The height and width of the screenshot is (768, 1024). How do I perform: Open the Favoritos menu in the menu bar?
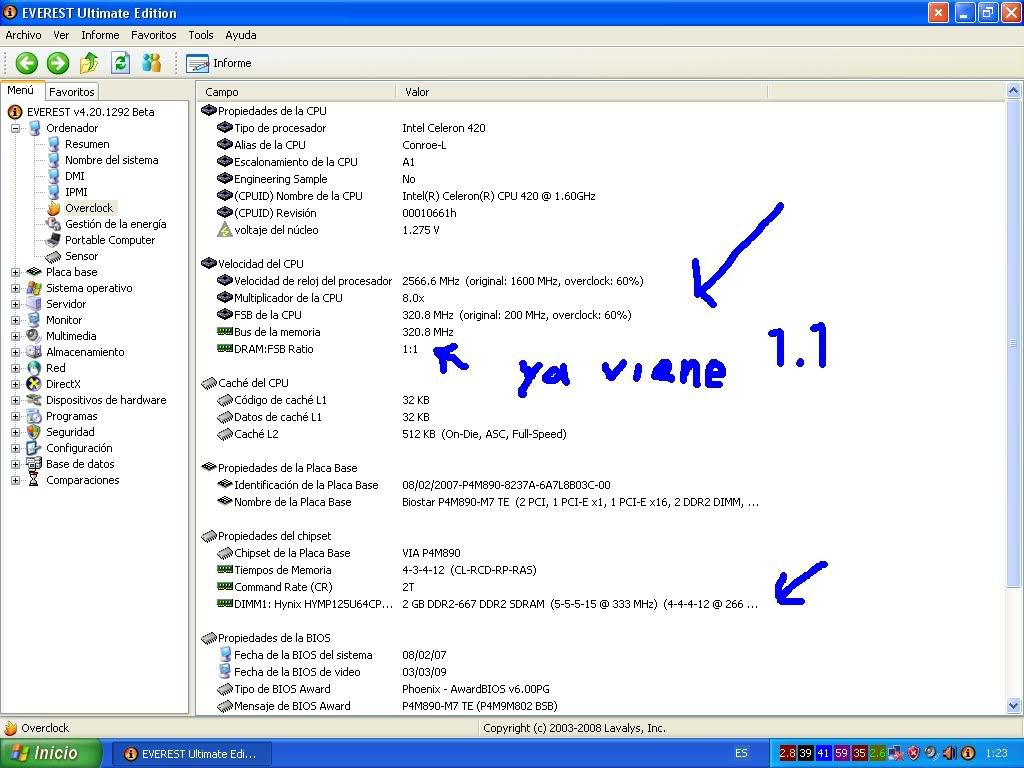tap(153, 35)
